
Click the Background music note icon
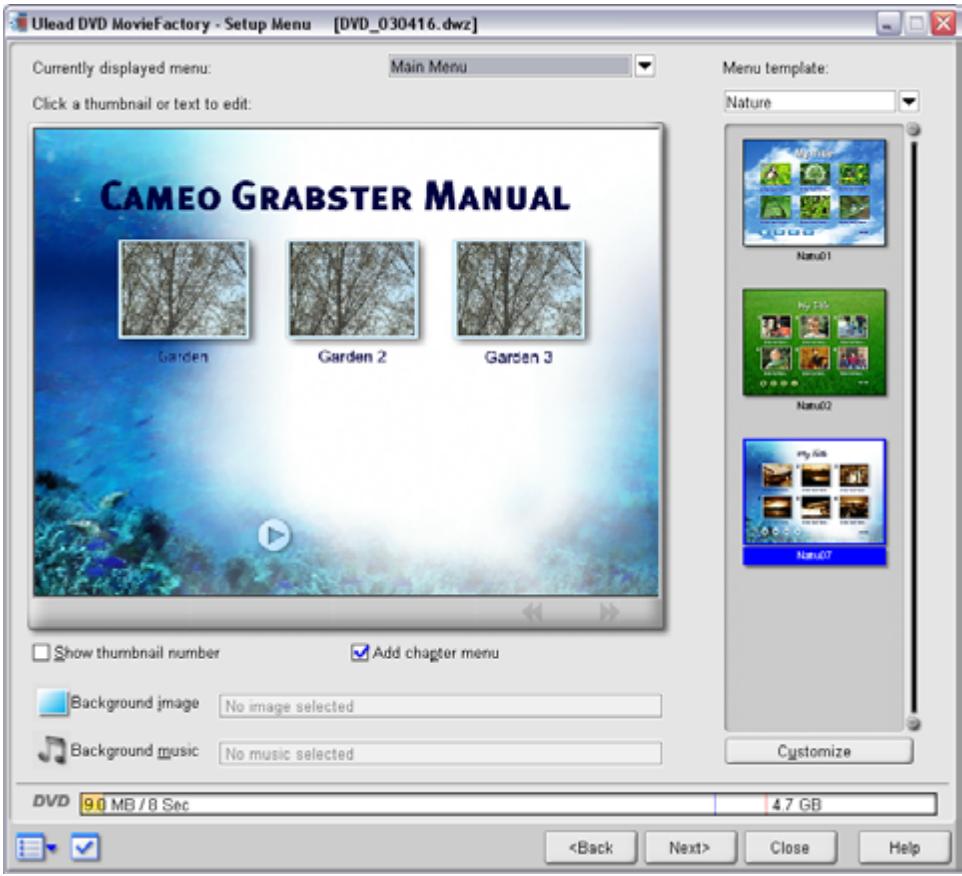tap(52, 750)
